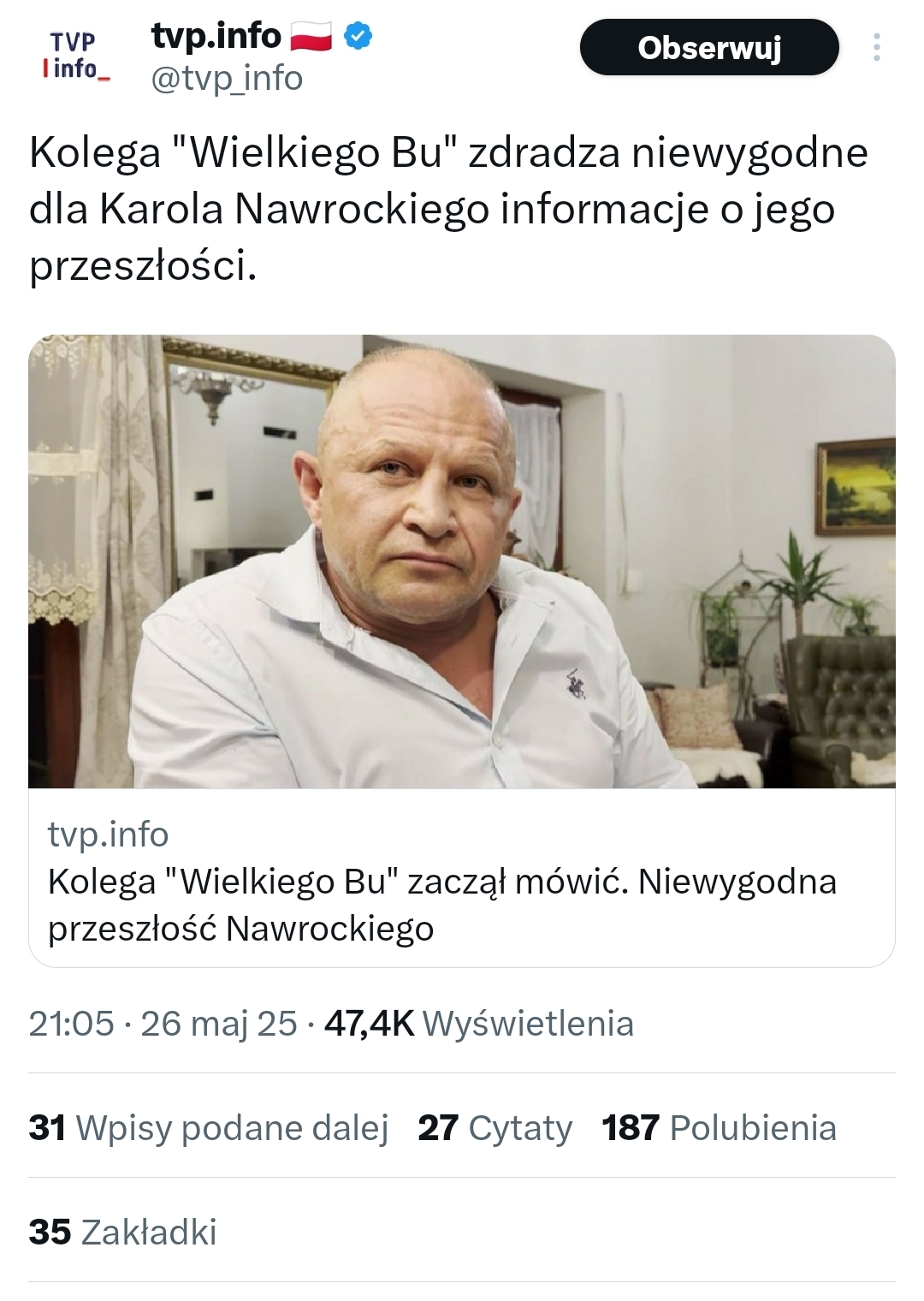Click the tweet text about Wielkiego Bu

[449, 209]
